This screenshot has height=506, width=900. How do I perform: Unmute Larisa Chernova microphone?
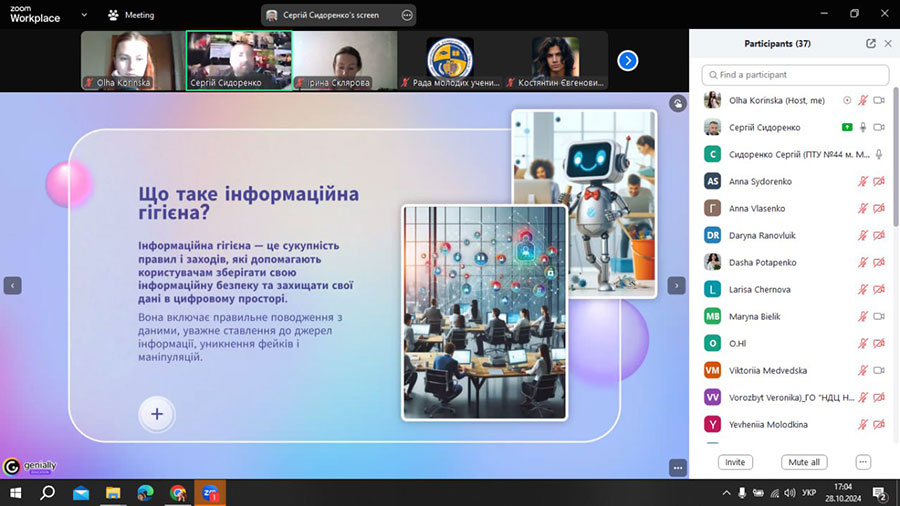coord(863,289)
